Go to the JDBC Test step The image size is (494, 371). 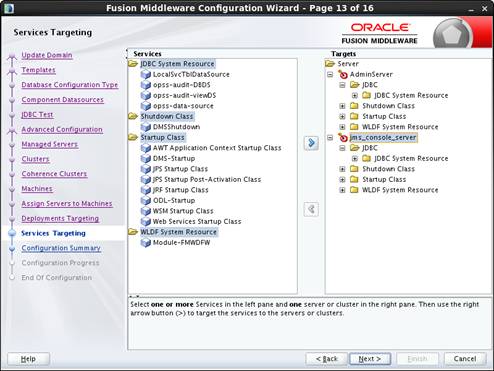pyautogui.click(x=37, y=115)
